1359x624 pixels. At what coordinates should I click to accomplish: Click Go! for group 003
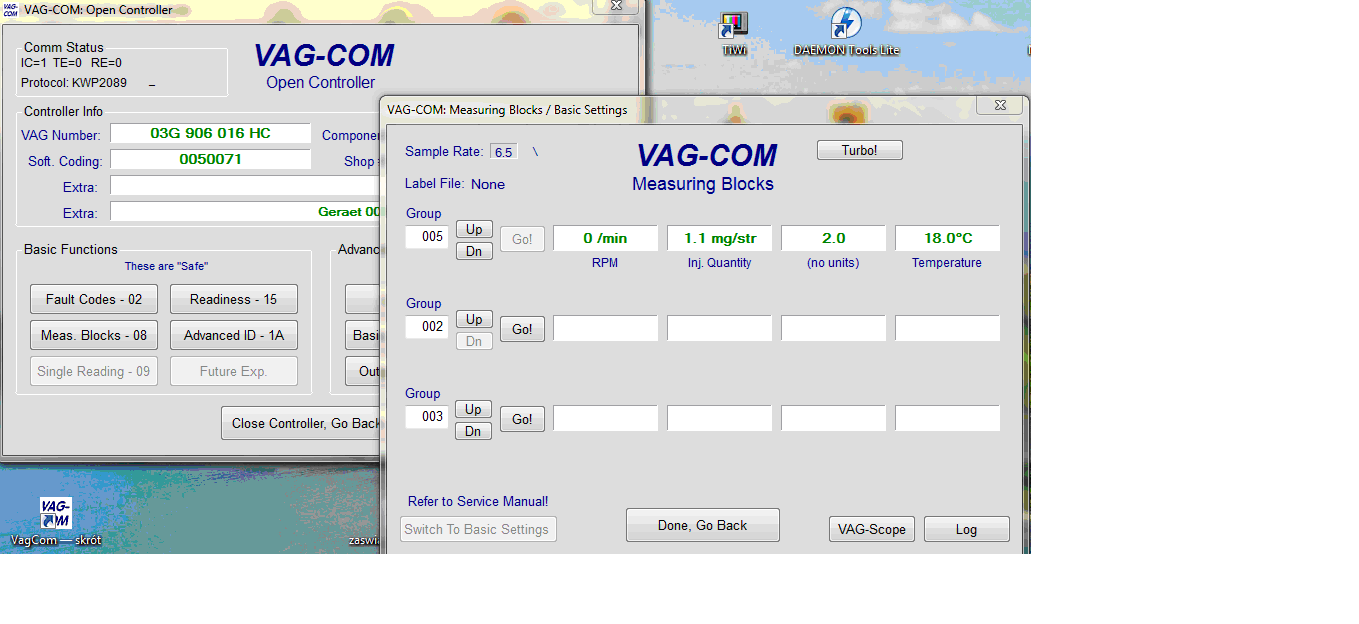pyautogui.click(x=522, y=419)
